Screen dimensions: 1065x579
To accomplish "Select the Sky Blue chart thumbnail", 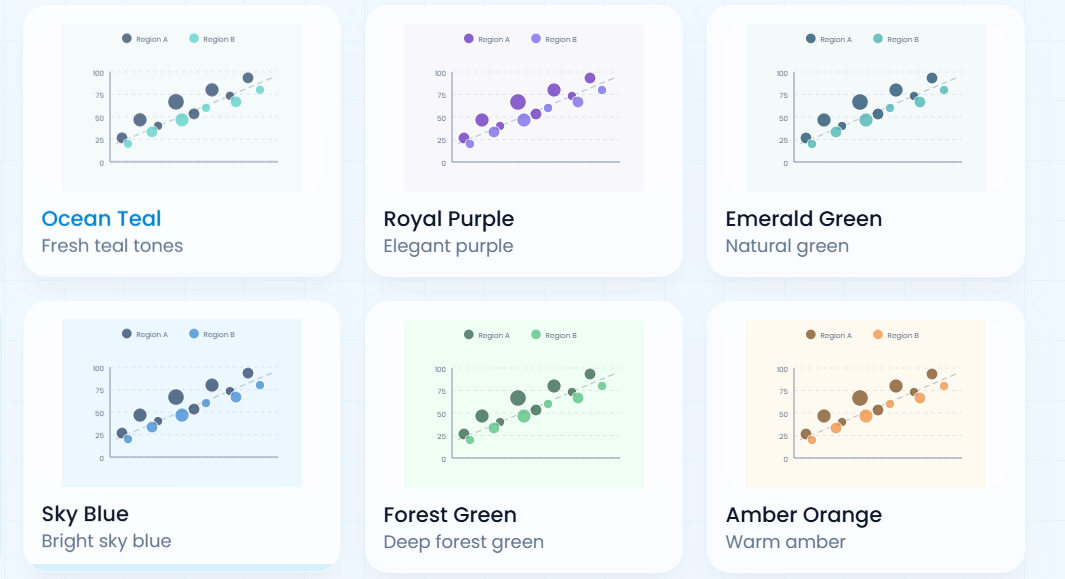I will (x=182, y=401).
